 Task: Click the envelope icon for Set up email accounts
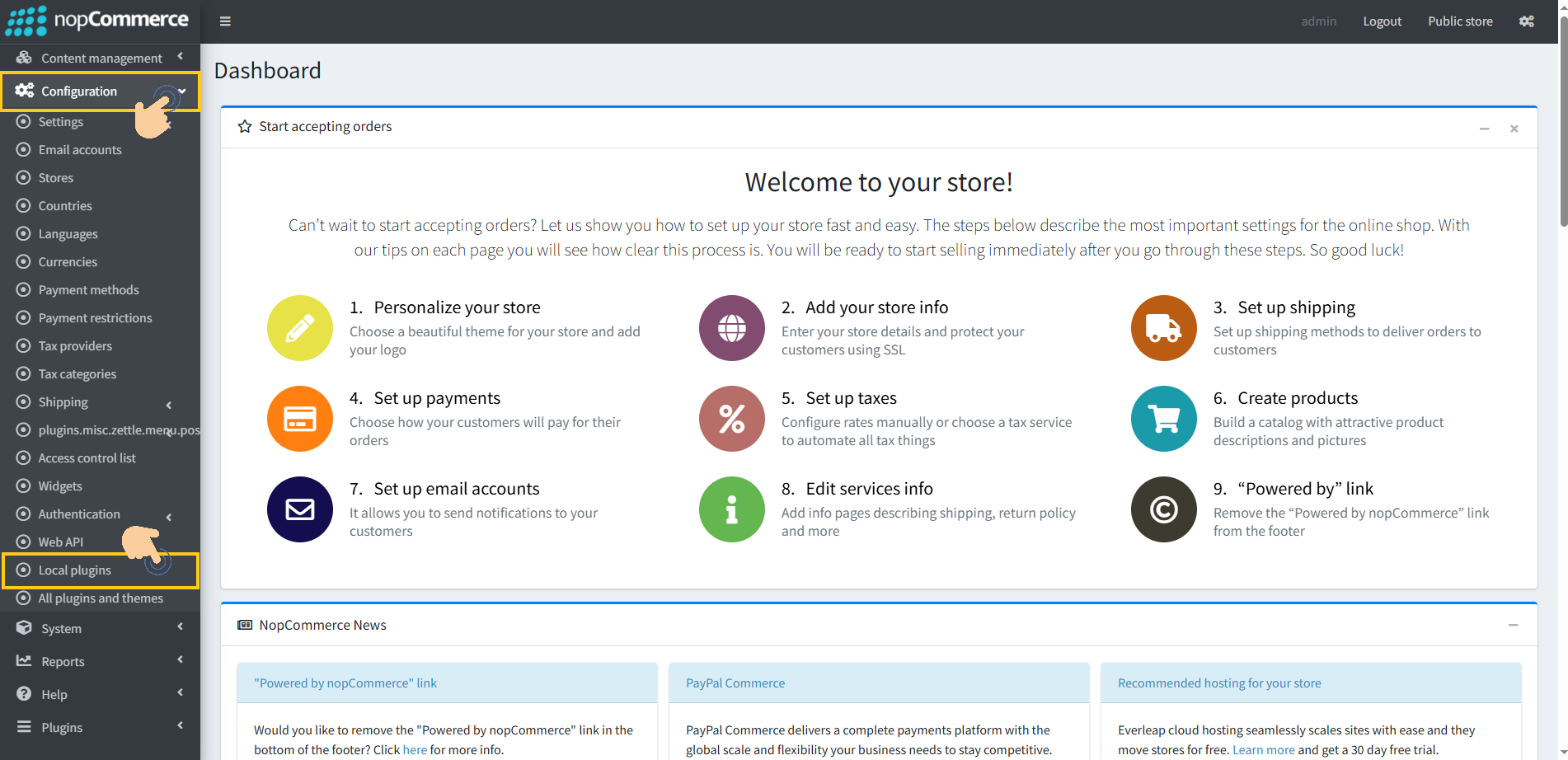(299, 509)
